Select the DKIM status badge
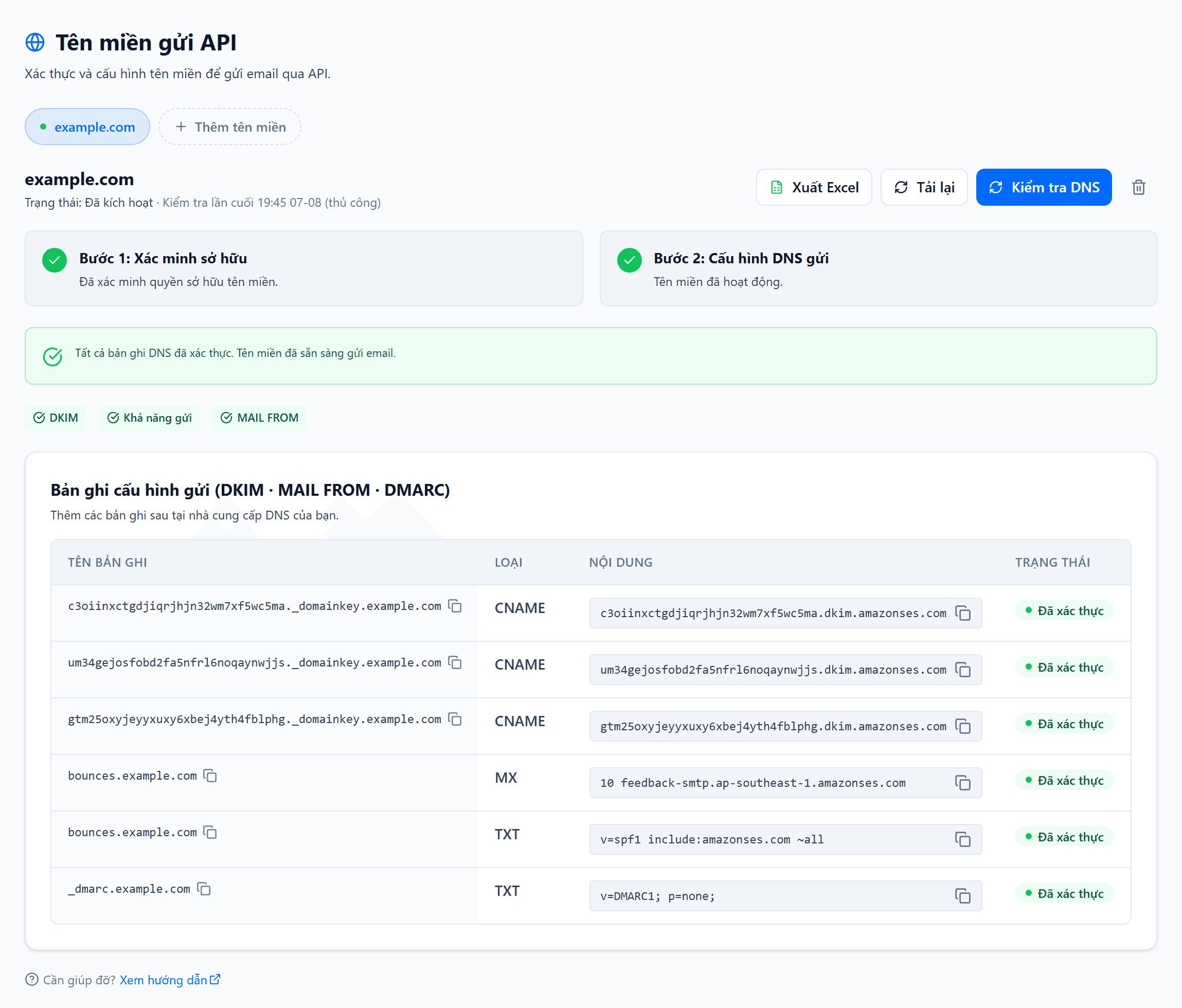 coord(56,418)
